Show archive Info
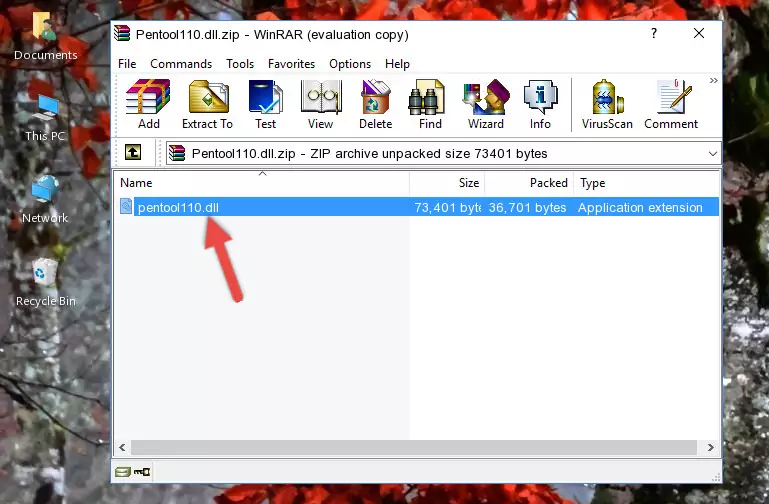 pos(540,104)
